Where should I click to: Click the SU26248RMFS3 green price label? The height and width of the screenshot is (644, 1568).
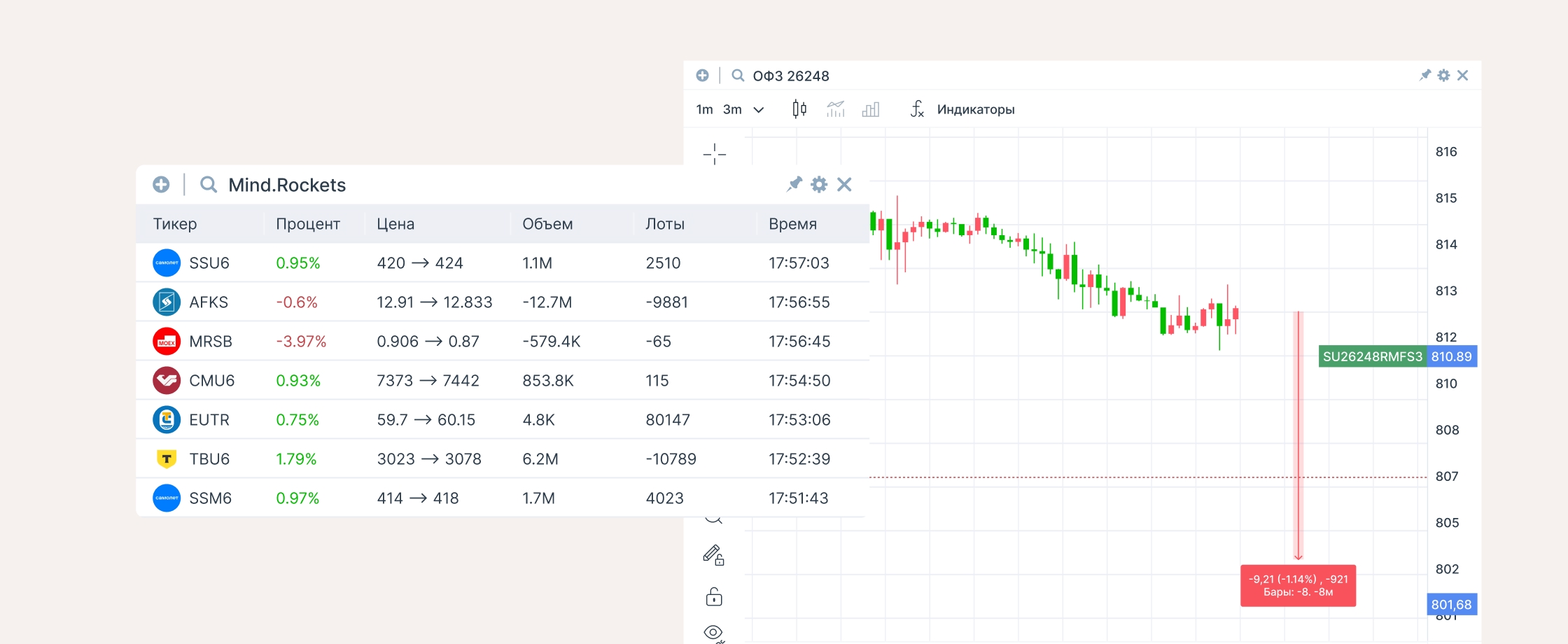(1373, 356)
